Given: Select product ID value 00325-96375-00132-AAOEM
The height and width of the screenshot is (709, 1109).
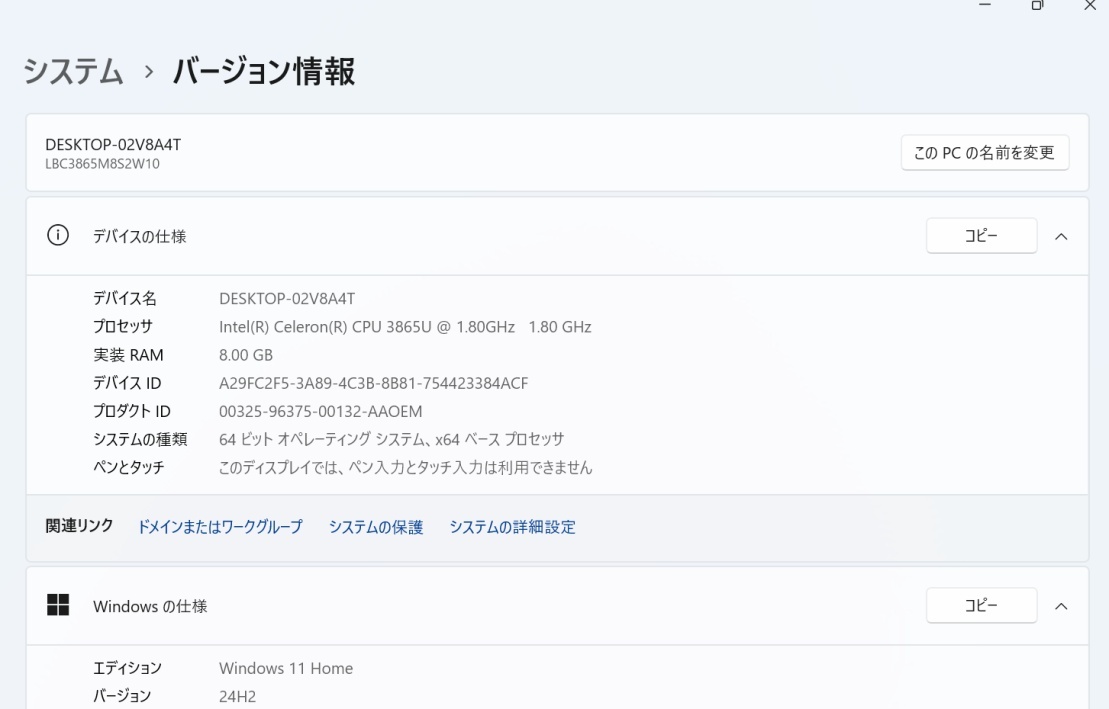Looking at the screenshot, I should point(320,411).
